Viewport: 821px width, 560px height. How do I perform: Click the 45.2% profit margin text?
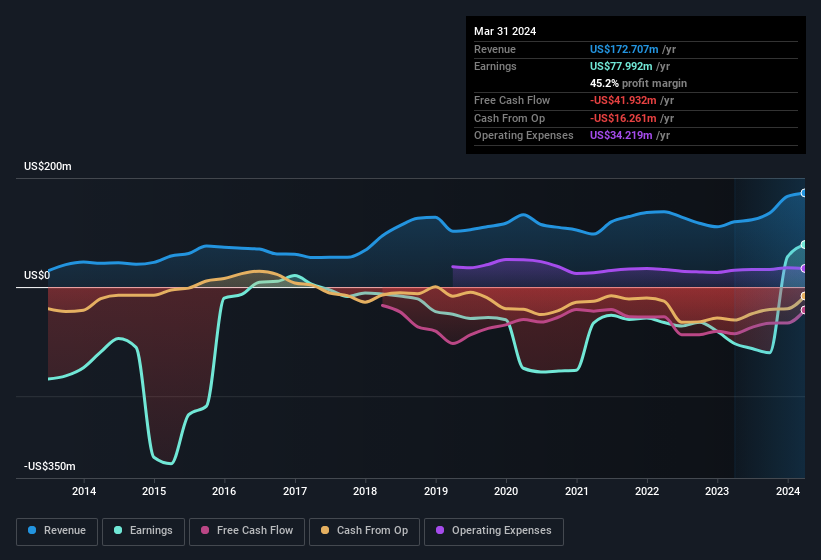[638, 83]
